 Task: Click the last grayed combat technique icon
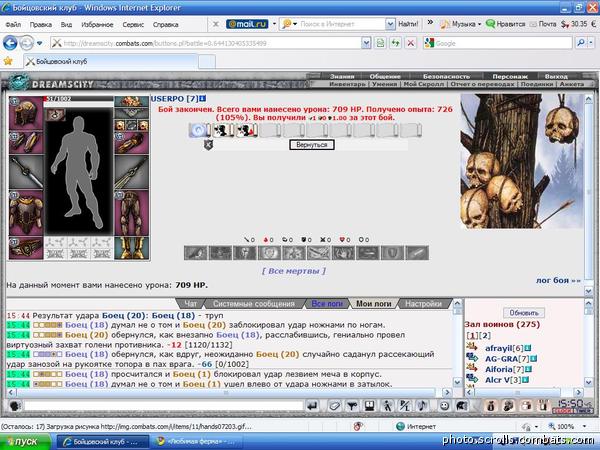[417, 253]
